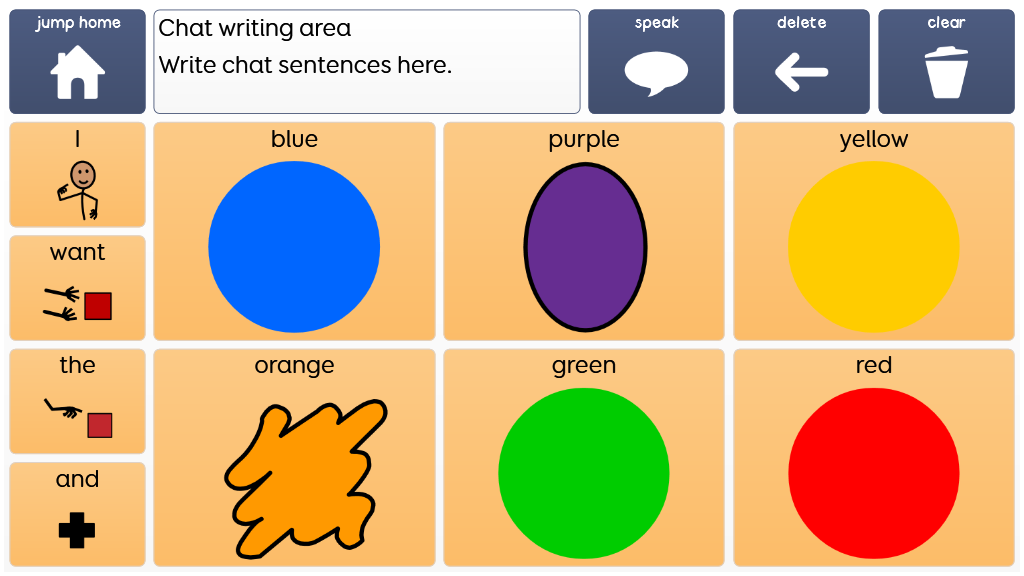Screen dimensions: 1024x576
Task: Tap the orange scribble color cell
Action: pos(295,458)
